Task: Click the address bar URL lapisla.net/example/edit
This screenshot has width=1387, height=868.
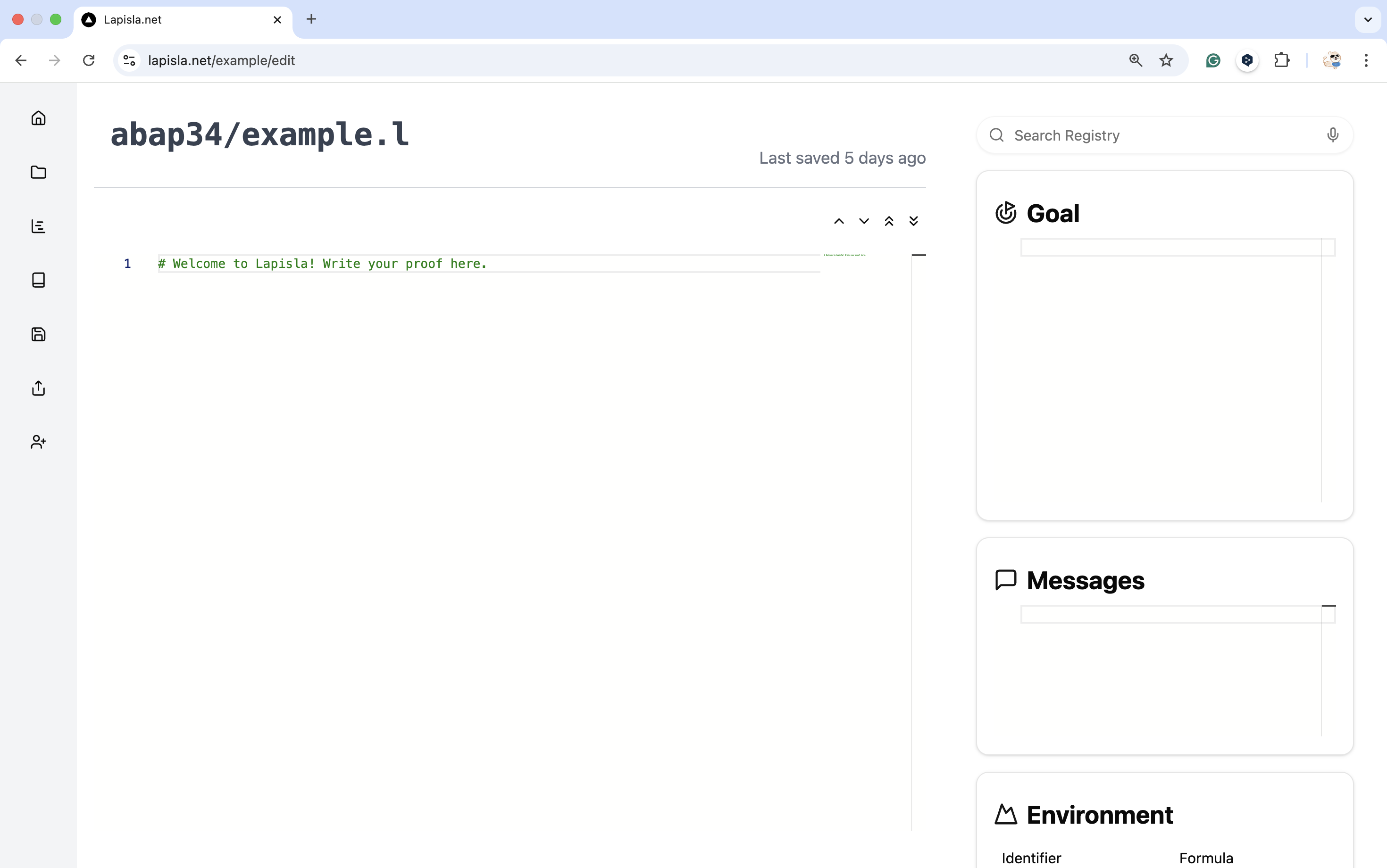Action: pyautogui.click(x=221, y=60)
